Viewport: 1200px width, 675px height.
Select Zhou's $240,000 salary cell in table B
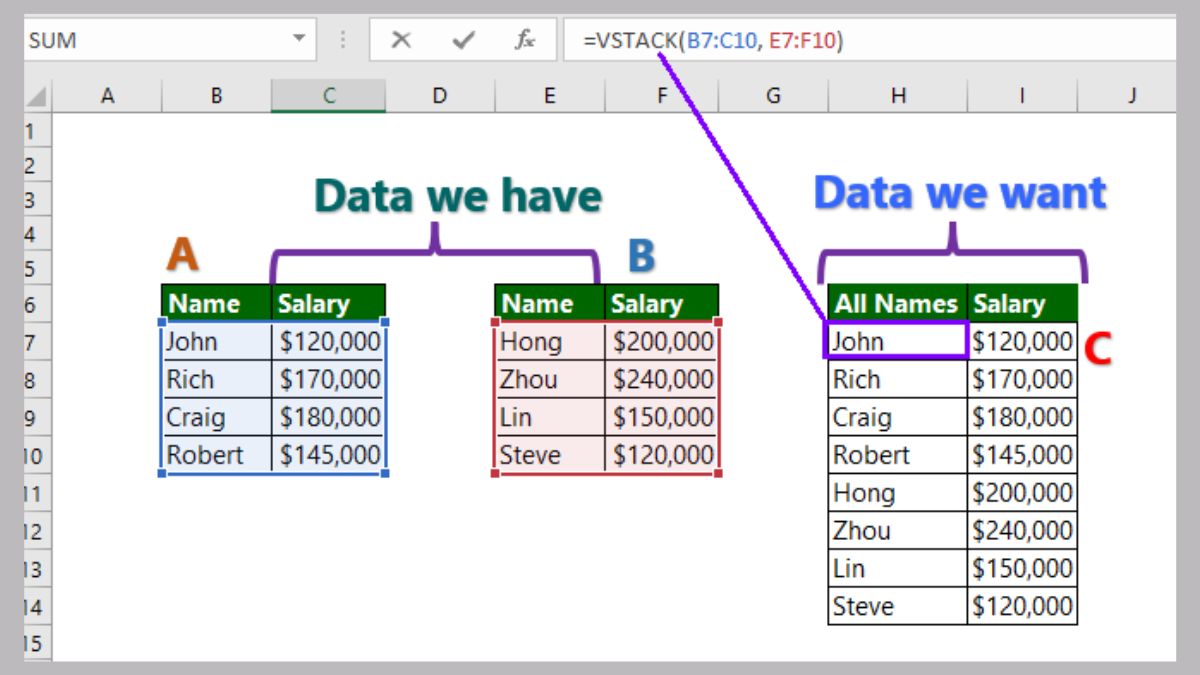[x=660, y=380]
